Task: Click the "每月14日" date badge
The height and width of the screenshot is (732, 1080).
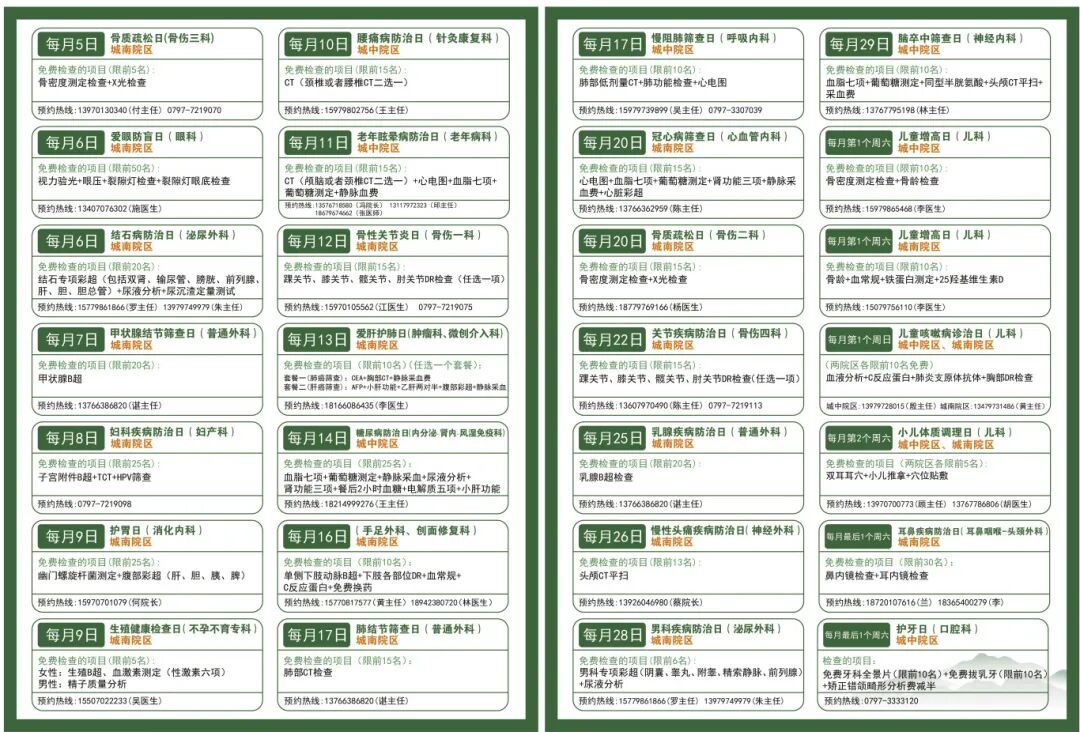Action: pos(317,439)
